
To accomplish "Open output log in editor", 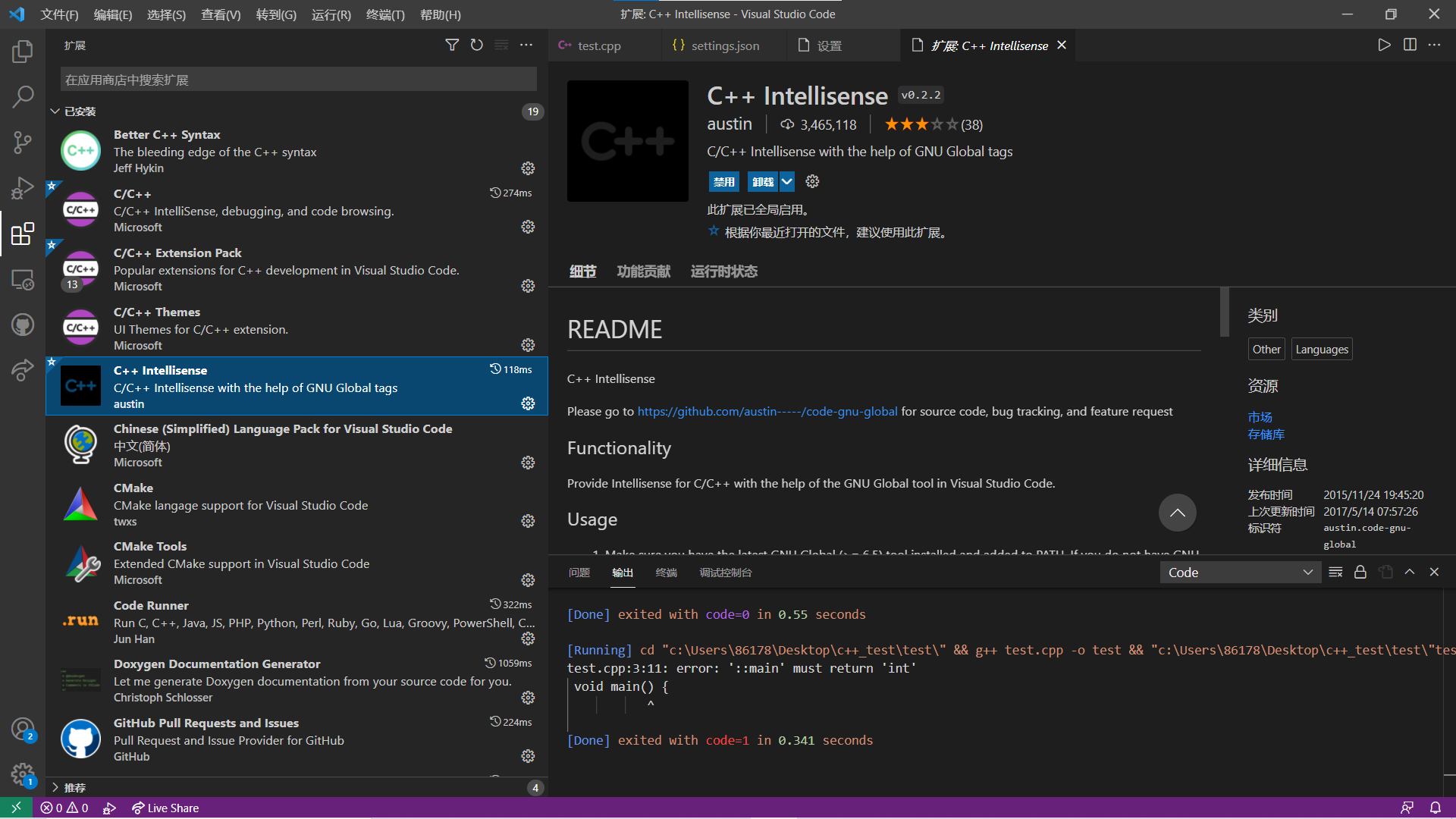I will click(1385, 573).
